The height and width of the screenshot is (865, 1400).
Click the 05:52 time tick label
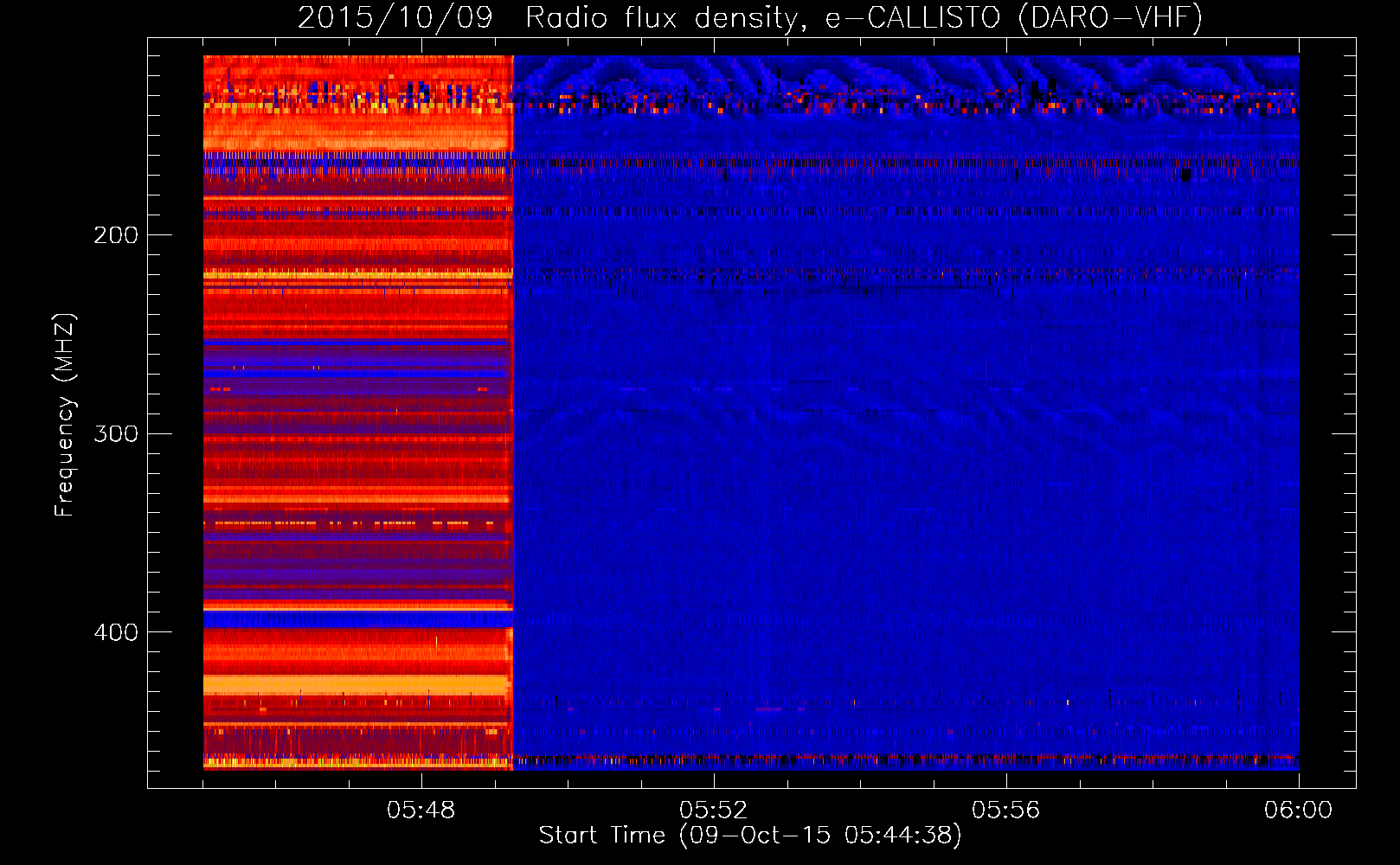[713, 811]
